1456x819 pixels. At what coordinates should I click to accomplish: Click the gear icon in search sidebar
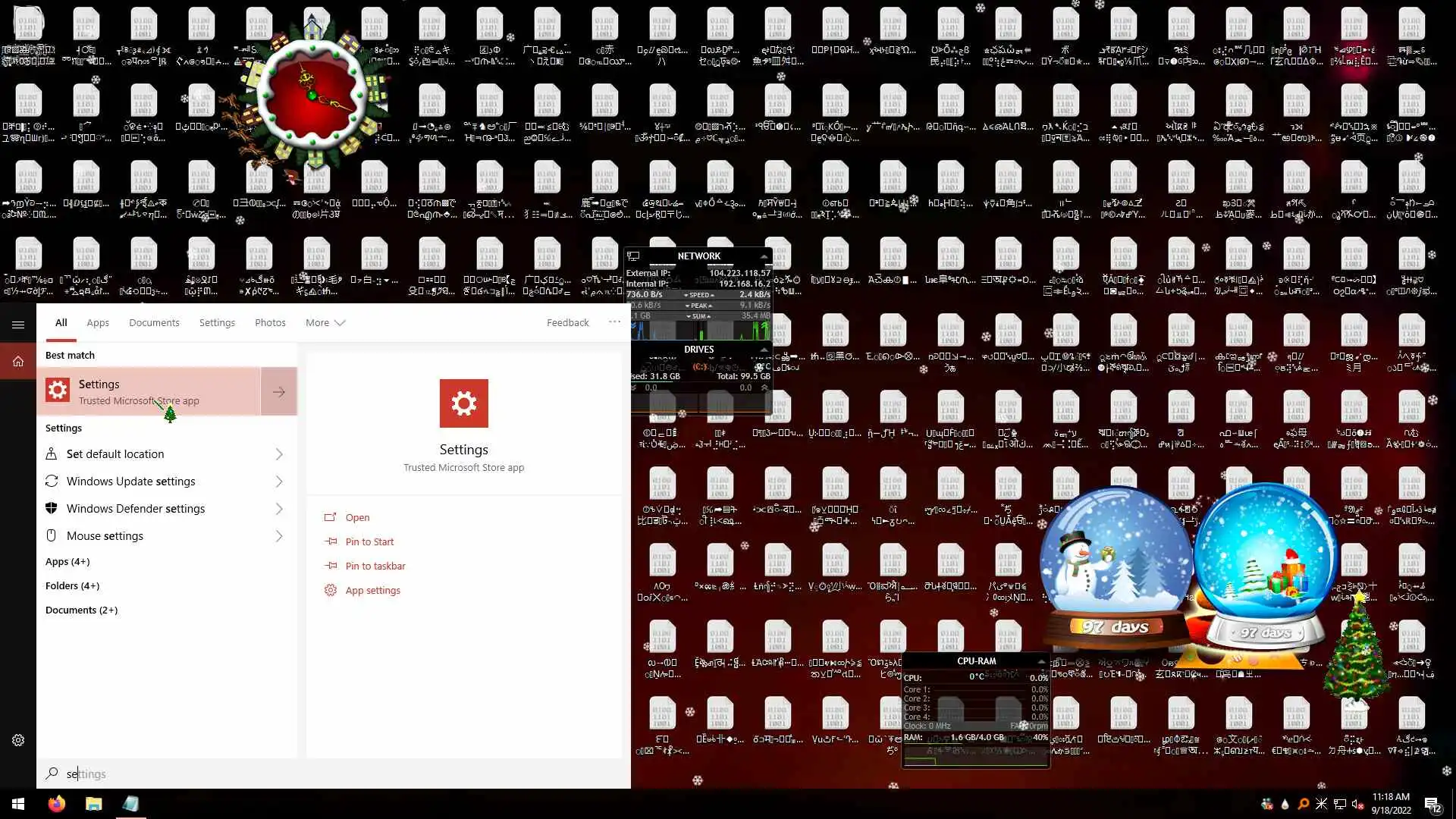coord(18,740)
